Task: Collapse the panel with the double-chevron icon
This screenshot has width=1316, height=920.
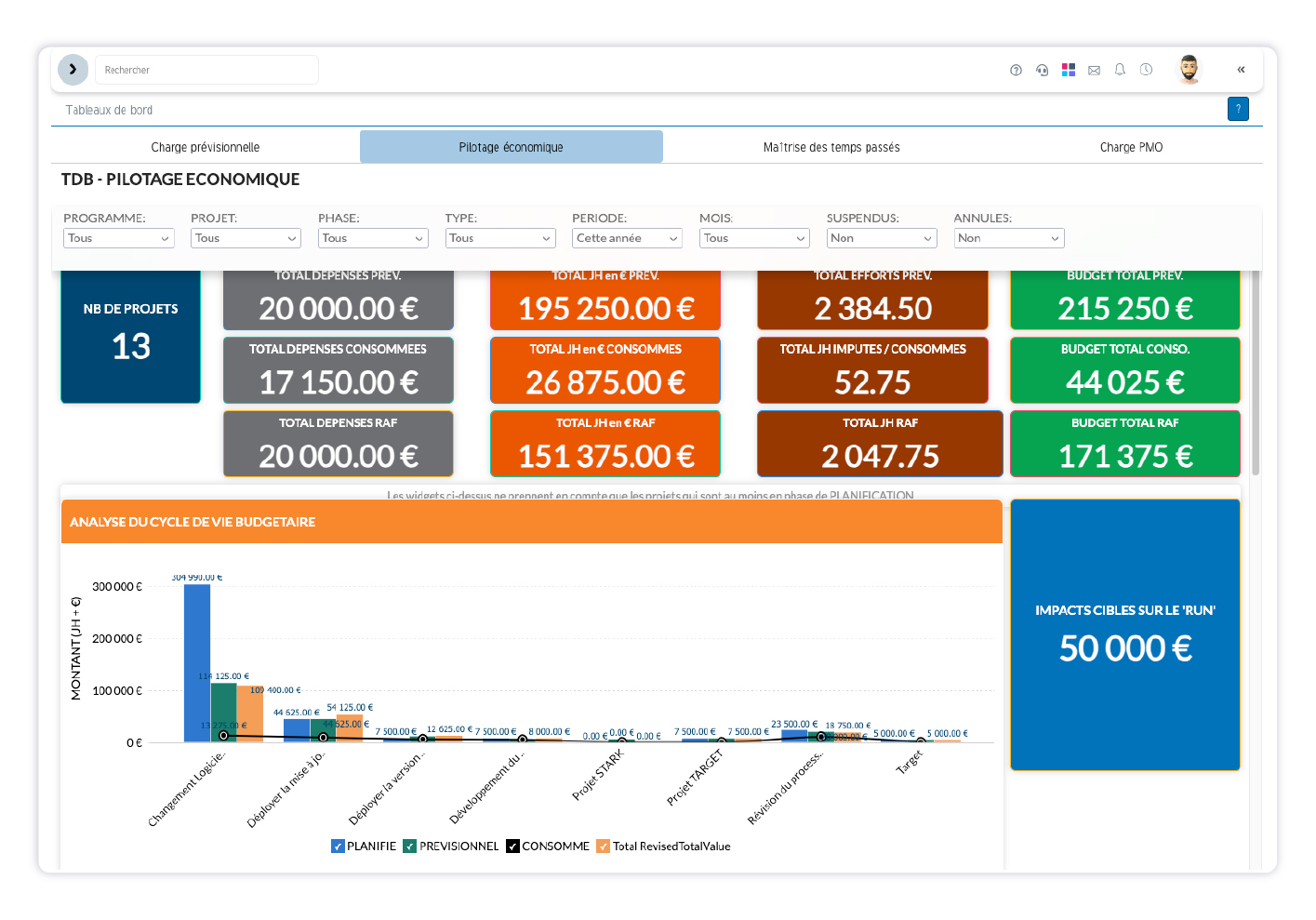Action: [x=1241, y=69]
